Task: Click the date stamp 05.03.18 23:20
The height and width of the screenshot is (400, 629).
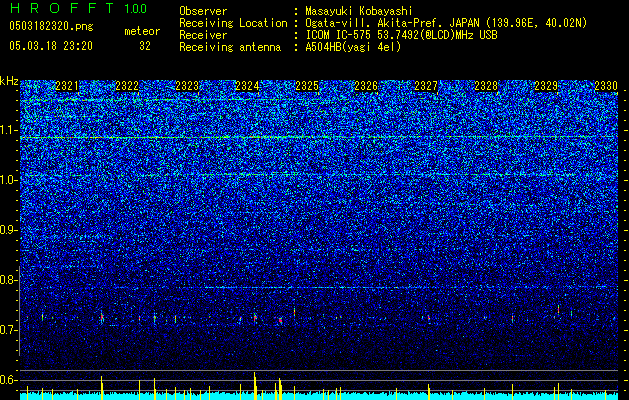Action: pos(51,46)
